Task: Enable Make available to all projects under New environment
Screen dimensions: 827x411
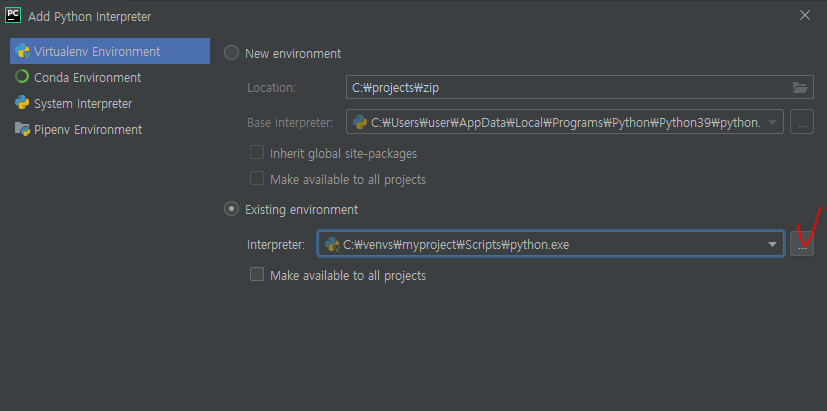Action: click(257, 179)
